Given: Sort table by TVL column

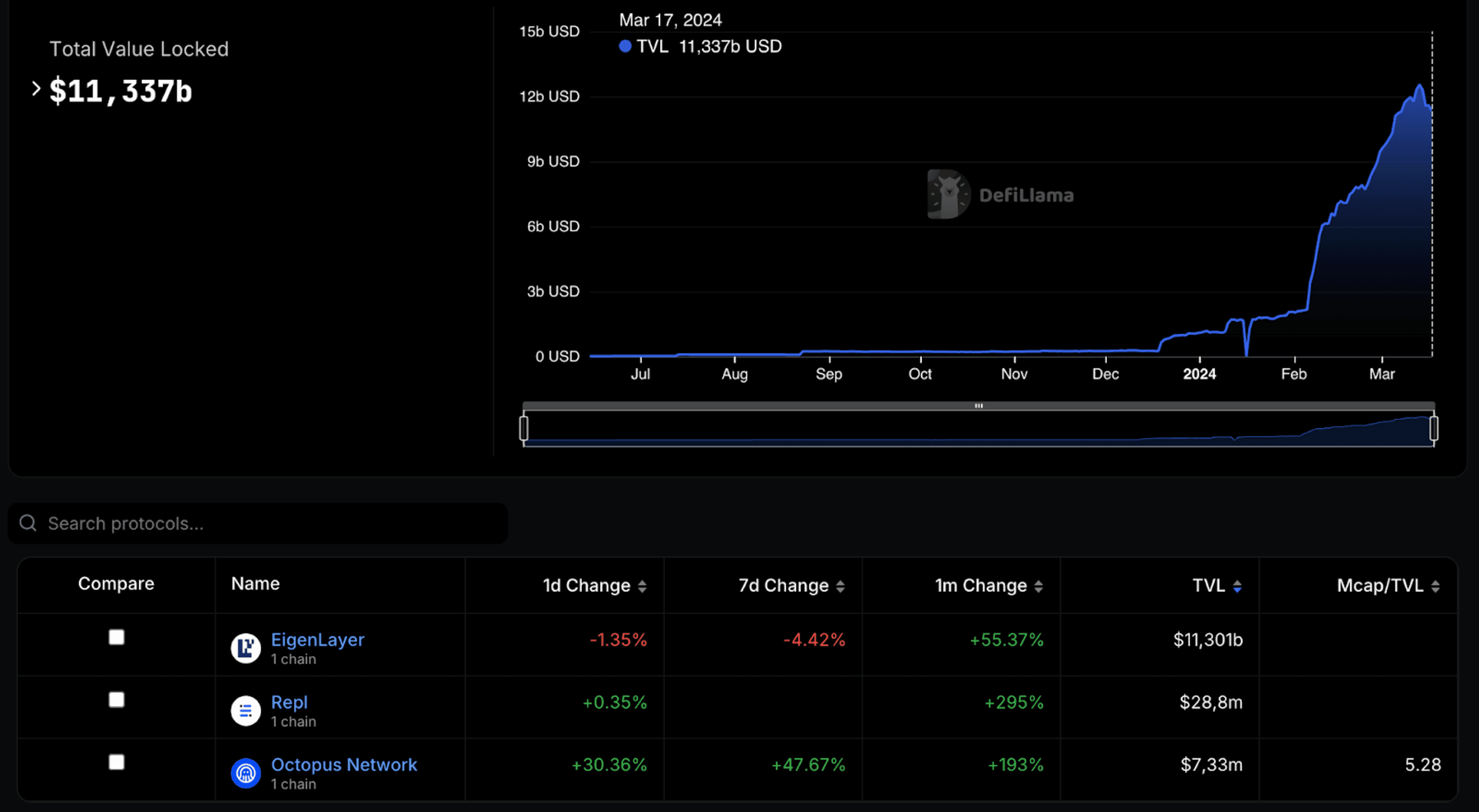Looking at the screenshot, I should click(1217, 586).
